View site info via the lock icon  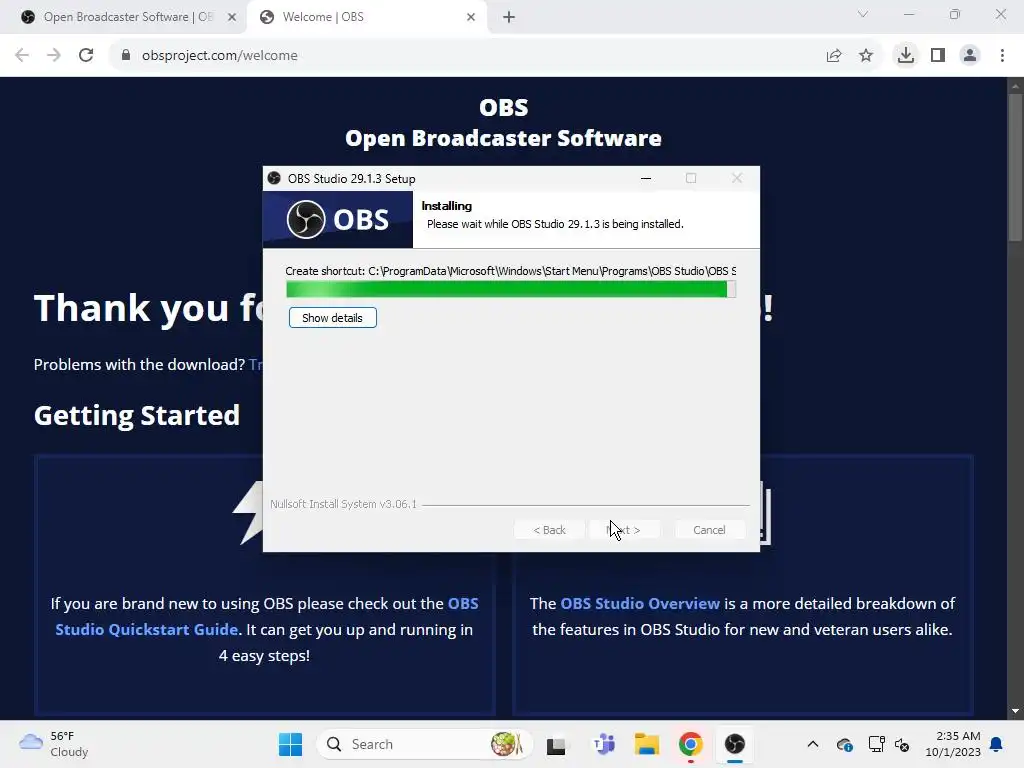pyautogui.click(x=125, y=56)
